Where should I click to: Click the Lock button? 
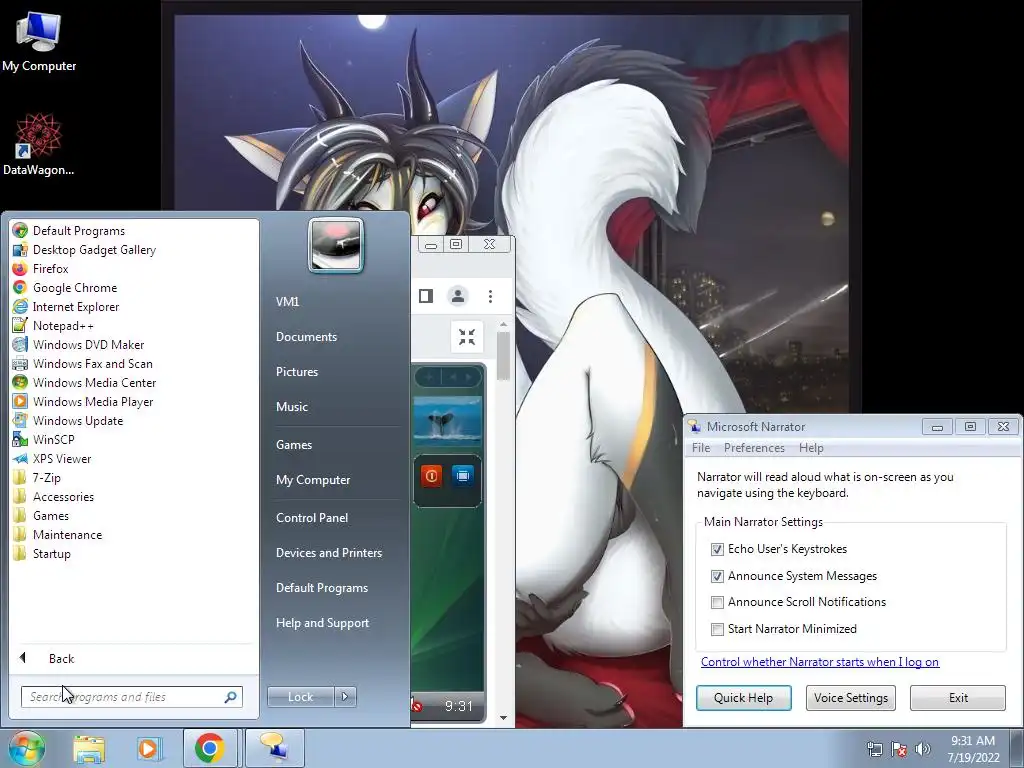[x=300, y=697]
